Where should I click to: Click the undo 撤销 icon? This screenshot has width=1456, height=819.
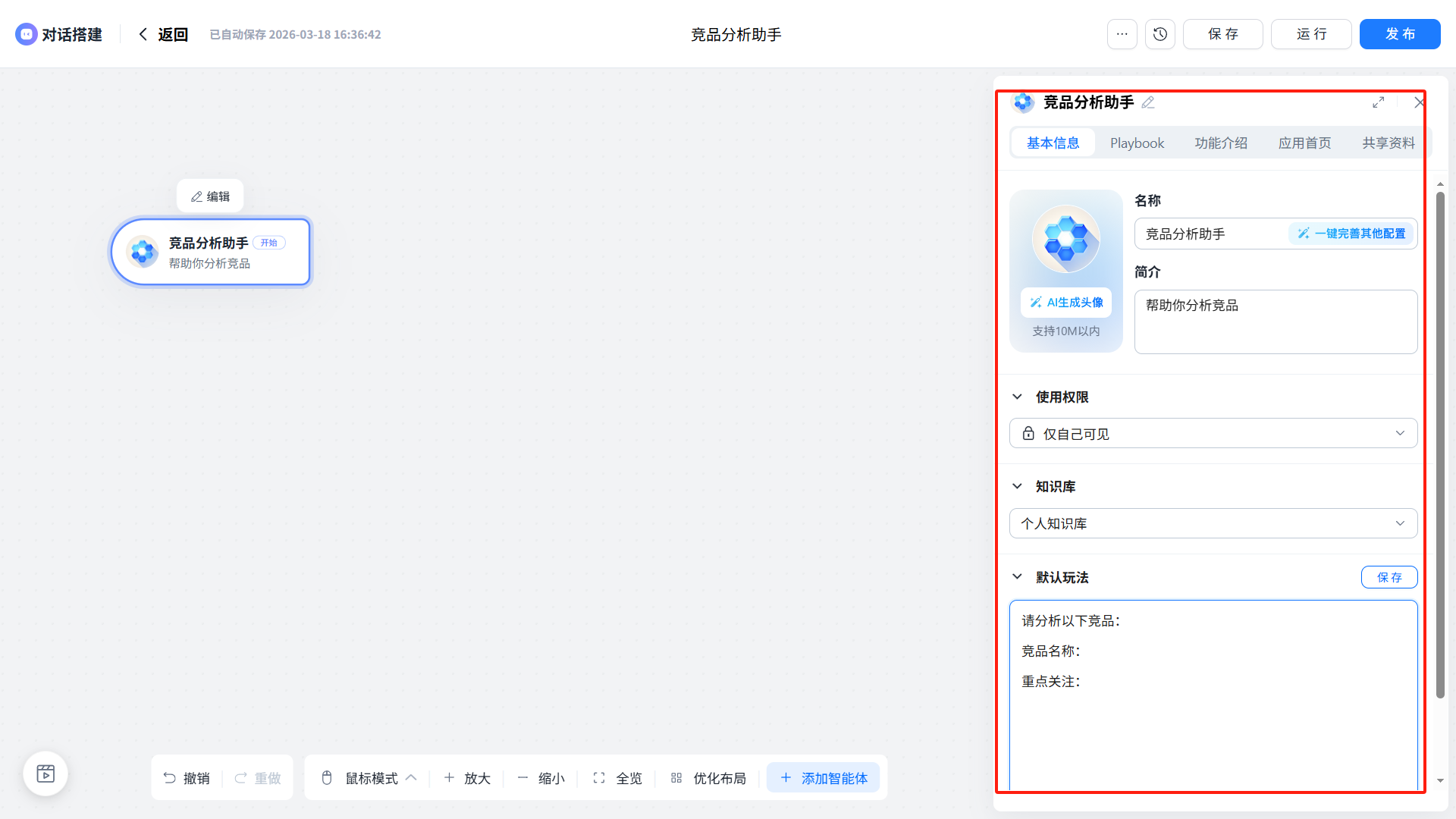click(170, 778)
